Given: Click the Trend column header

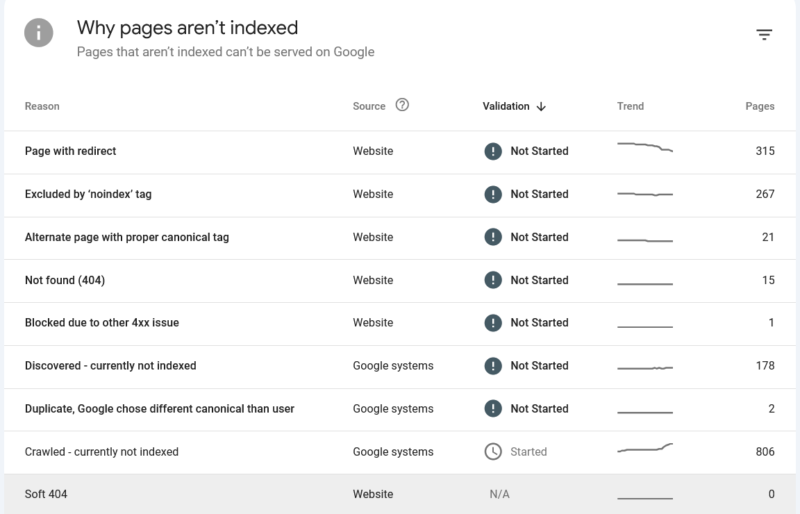Looking at the screenshot, I should [x=630, y=106].
